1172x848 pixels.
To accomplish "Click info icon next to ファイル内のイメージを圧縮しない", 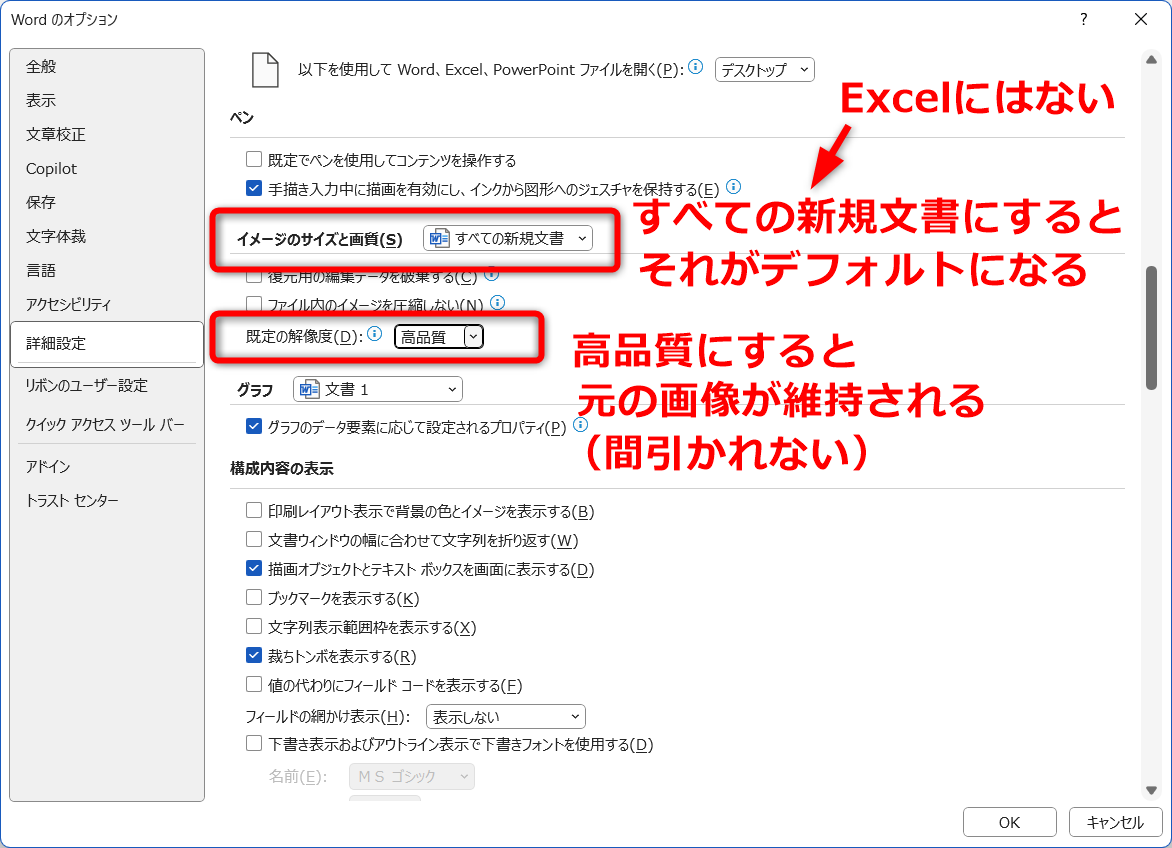I will pos(497,302).
